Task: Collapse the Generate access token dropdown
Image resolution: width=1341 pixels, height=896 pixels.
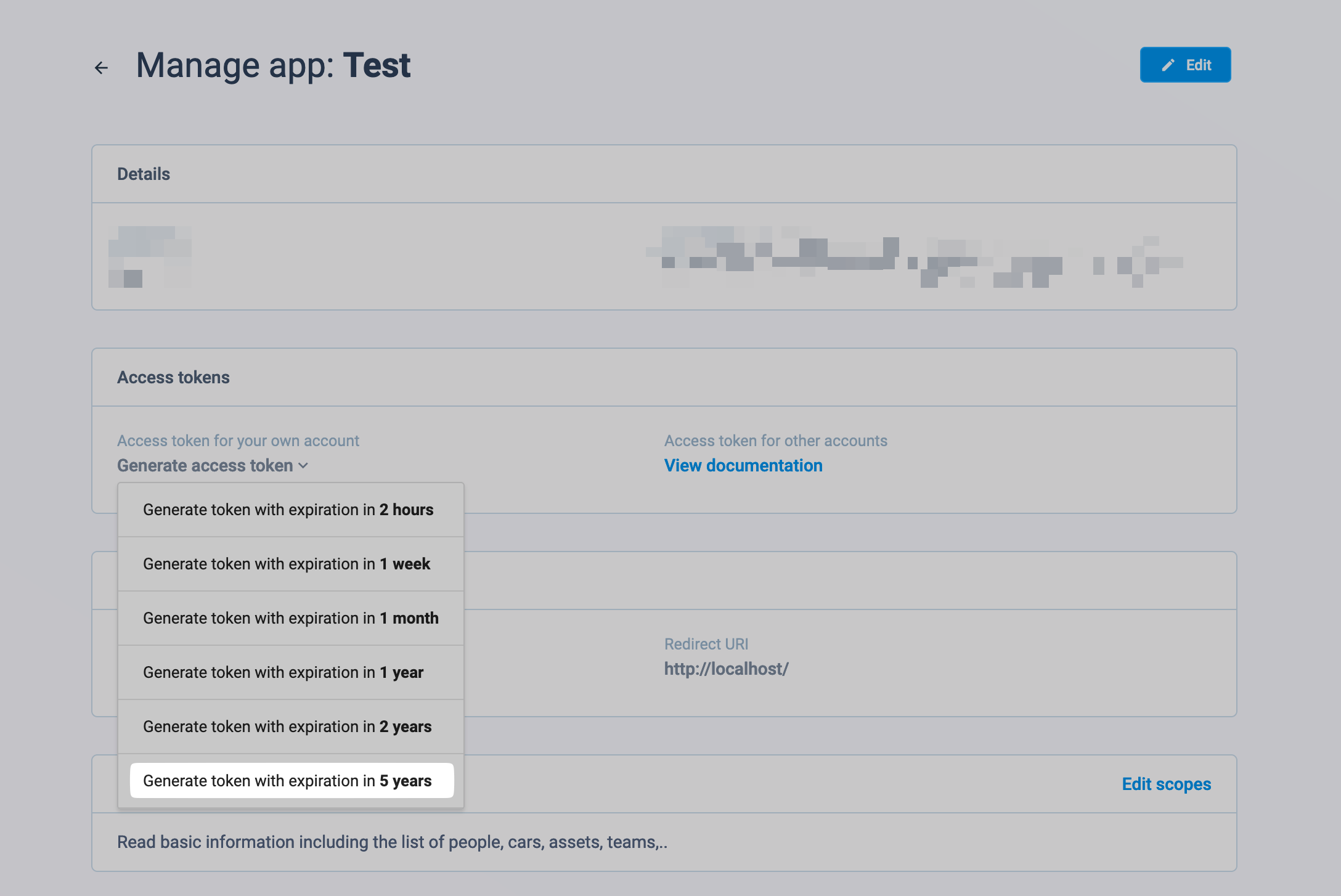Action: point(205,466)
